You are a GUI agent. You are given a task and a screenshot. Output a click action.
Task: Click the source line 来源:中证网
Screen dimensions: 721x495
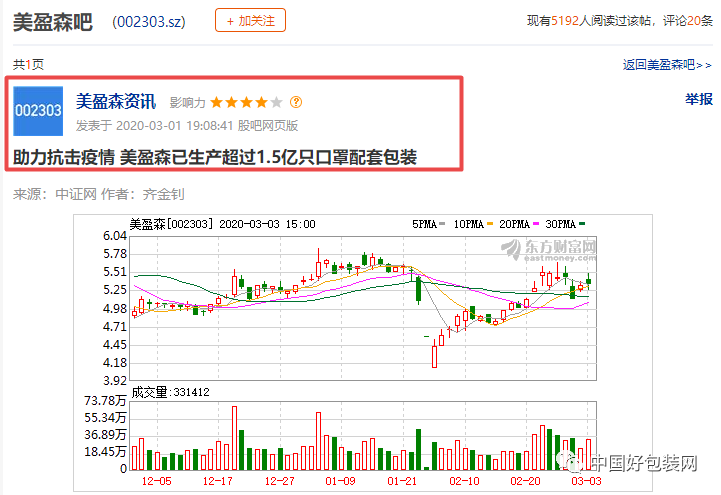(55, 194)
